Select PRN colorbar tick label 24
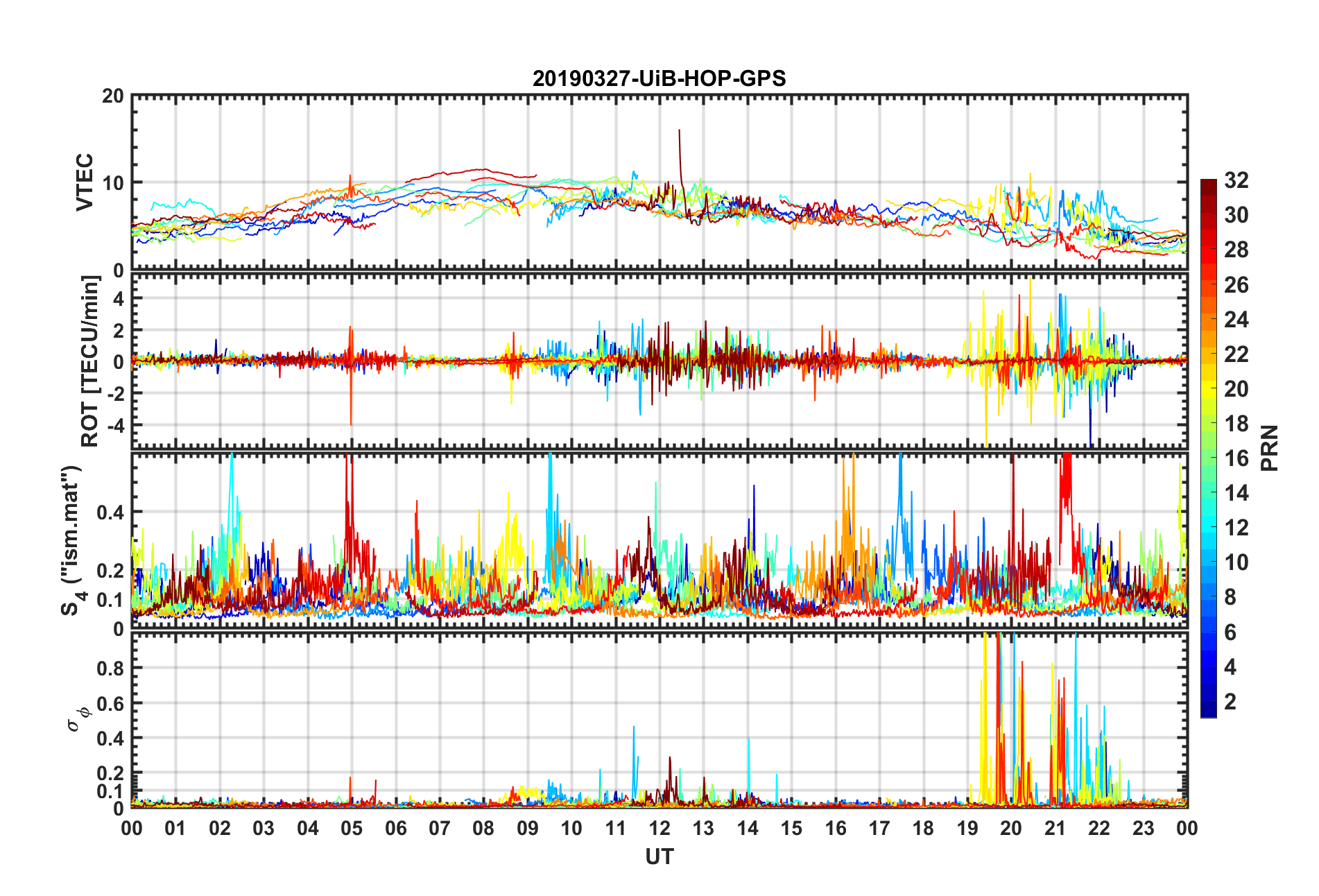This screenshot has width=1319, height=896. [x=1236, y=319]
